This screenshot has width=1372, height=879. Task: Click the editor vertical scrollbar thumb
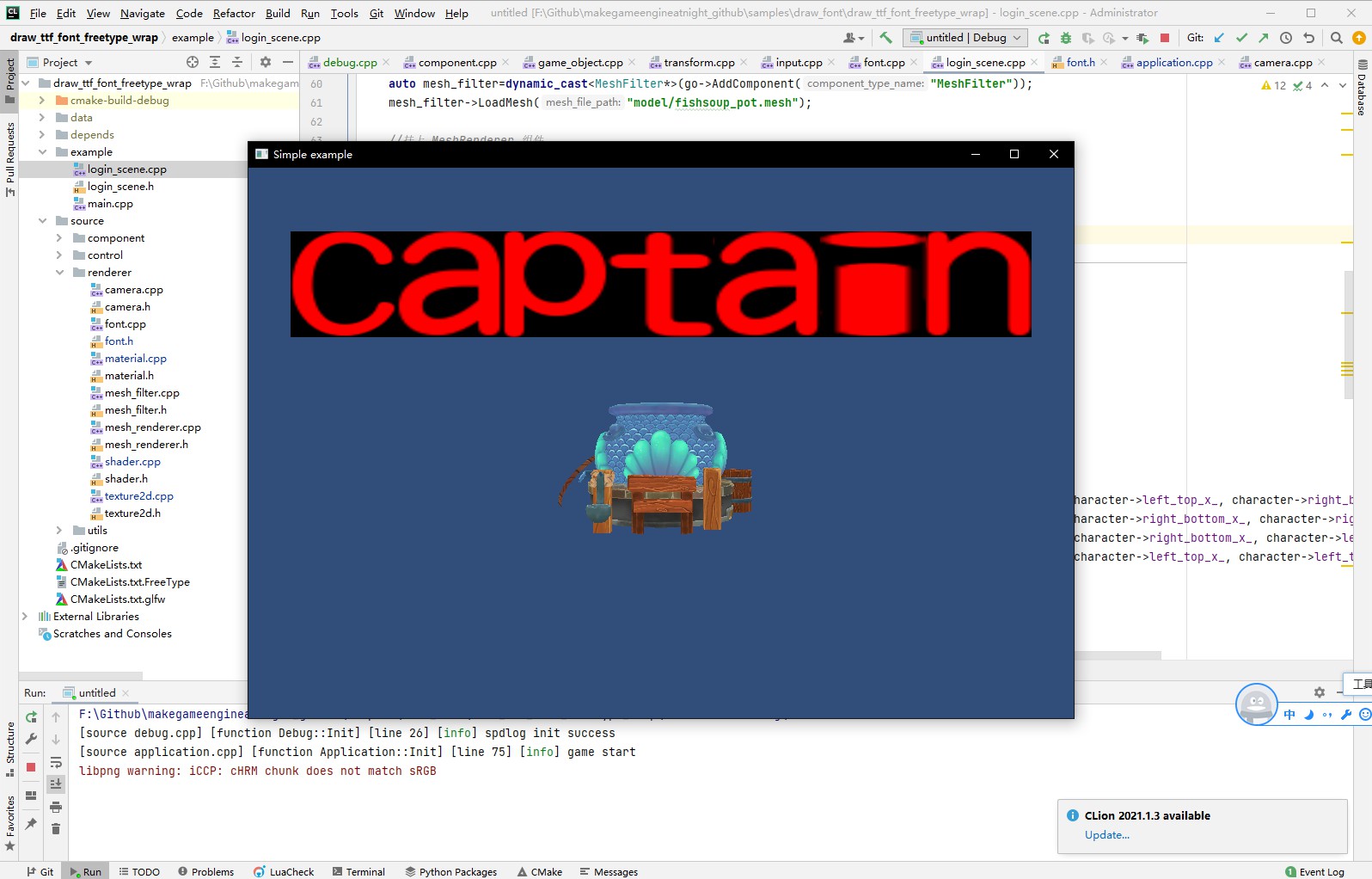point(1348,335)
